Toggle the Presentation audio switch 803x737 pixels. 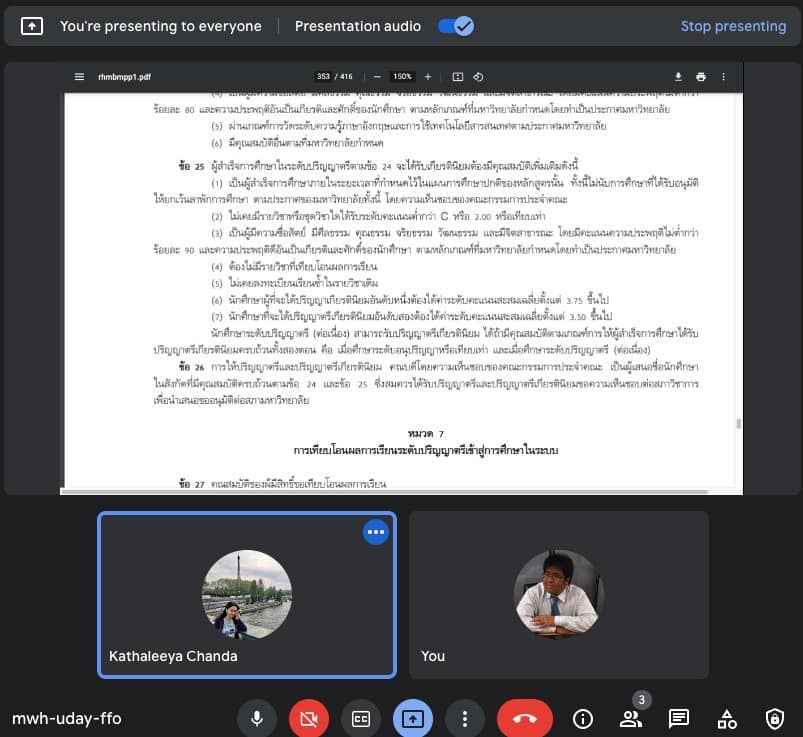click(456, 26)
